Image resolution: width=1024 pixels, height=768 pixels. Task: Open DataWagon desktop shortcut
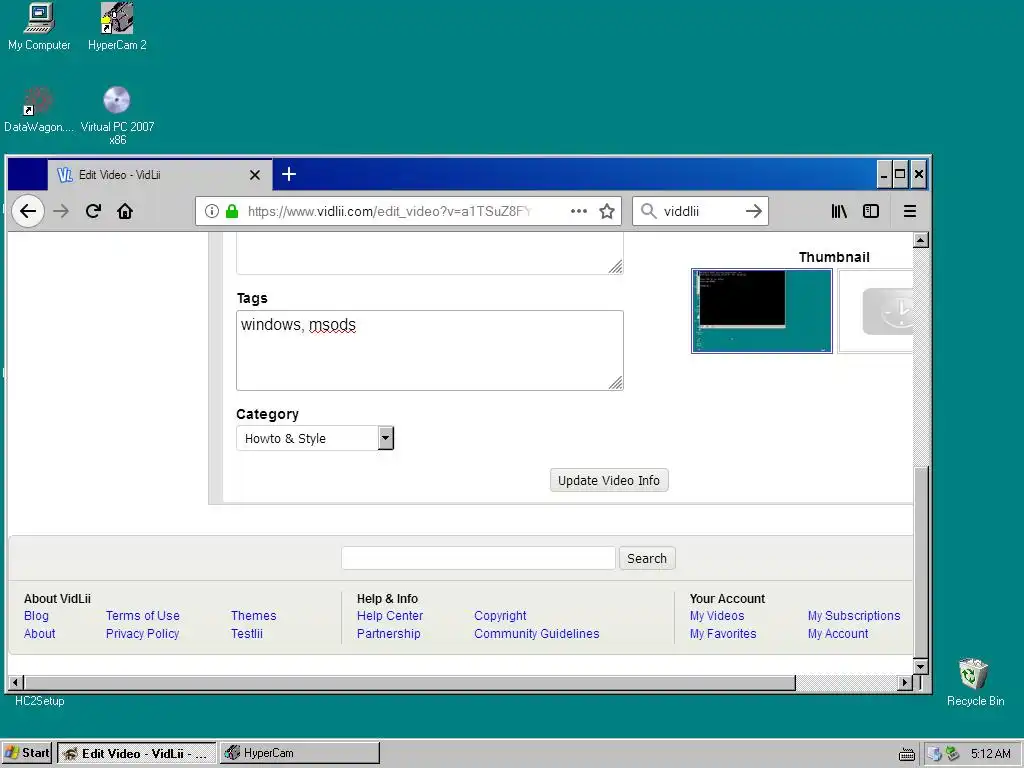tap(39, 109)
